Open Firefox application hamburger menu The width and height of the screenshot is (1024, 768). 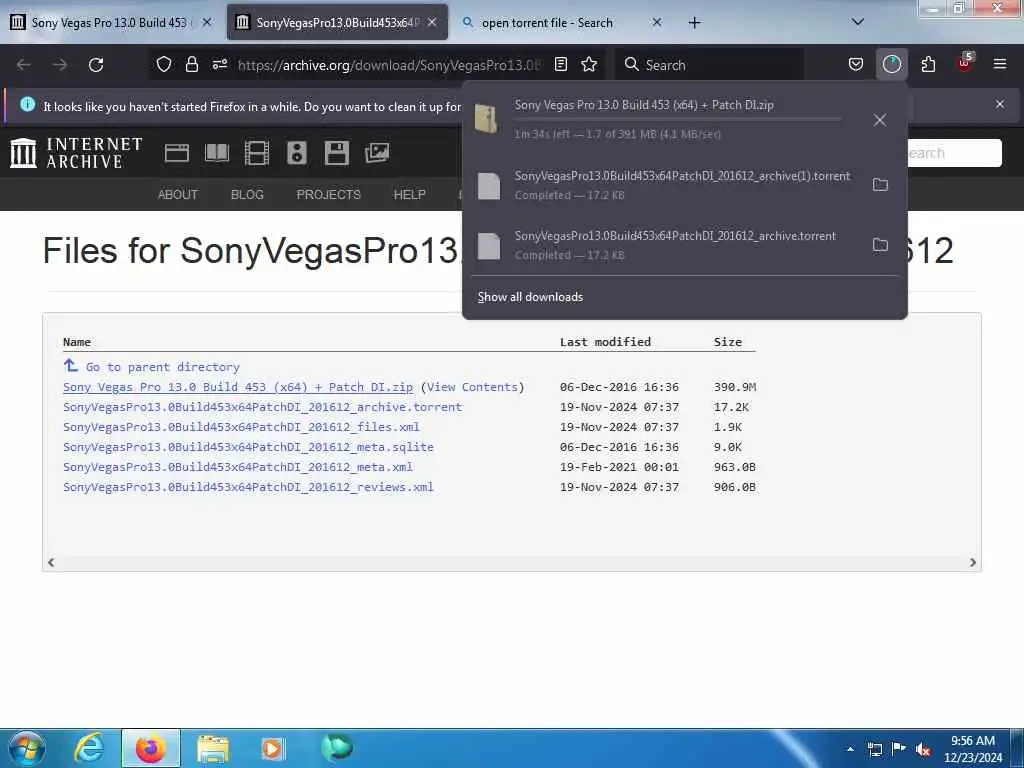[x=1000, y=64]
